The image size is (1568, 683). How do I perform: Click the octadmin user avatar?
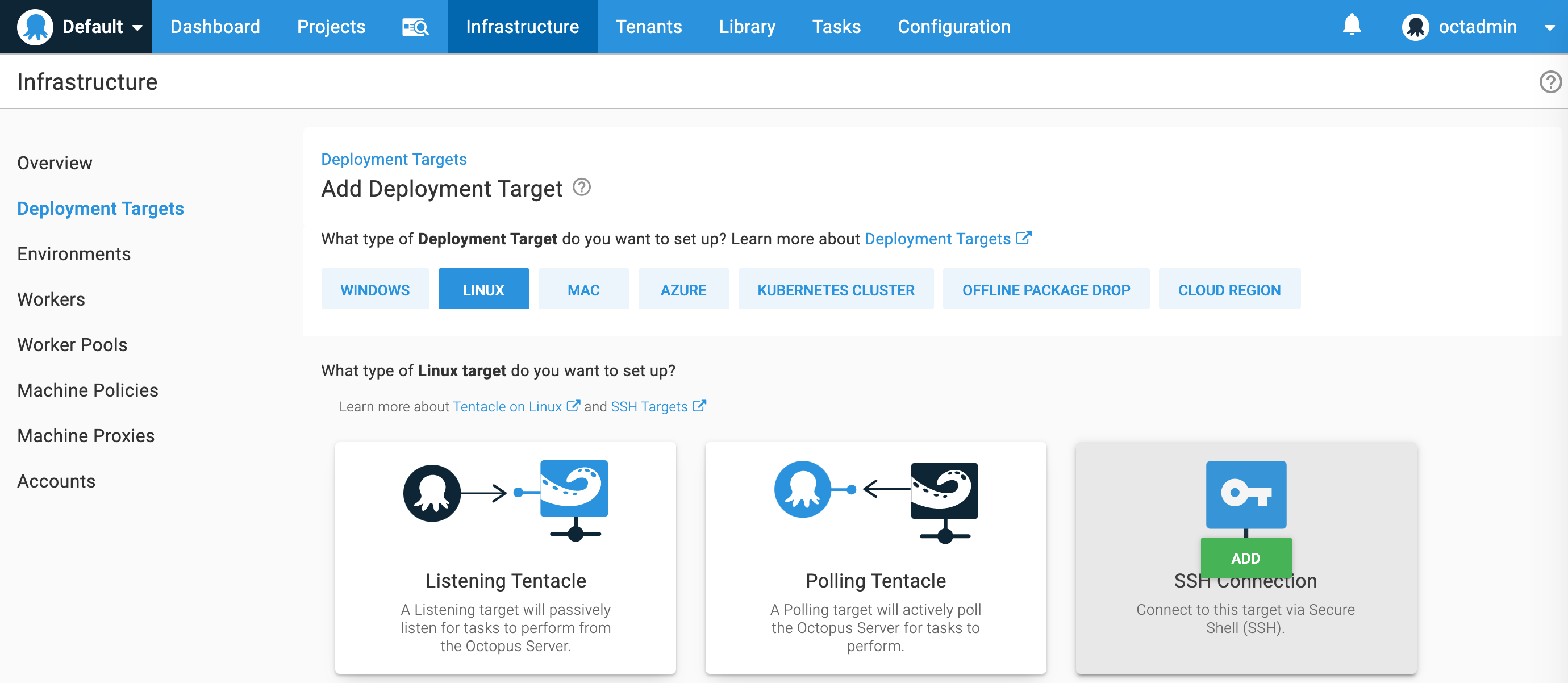point(1415,27)
